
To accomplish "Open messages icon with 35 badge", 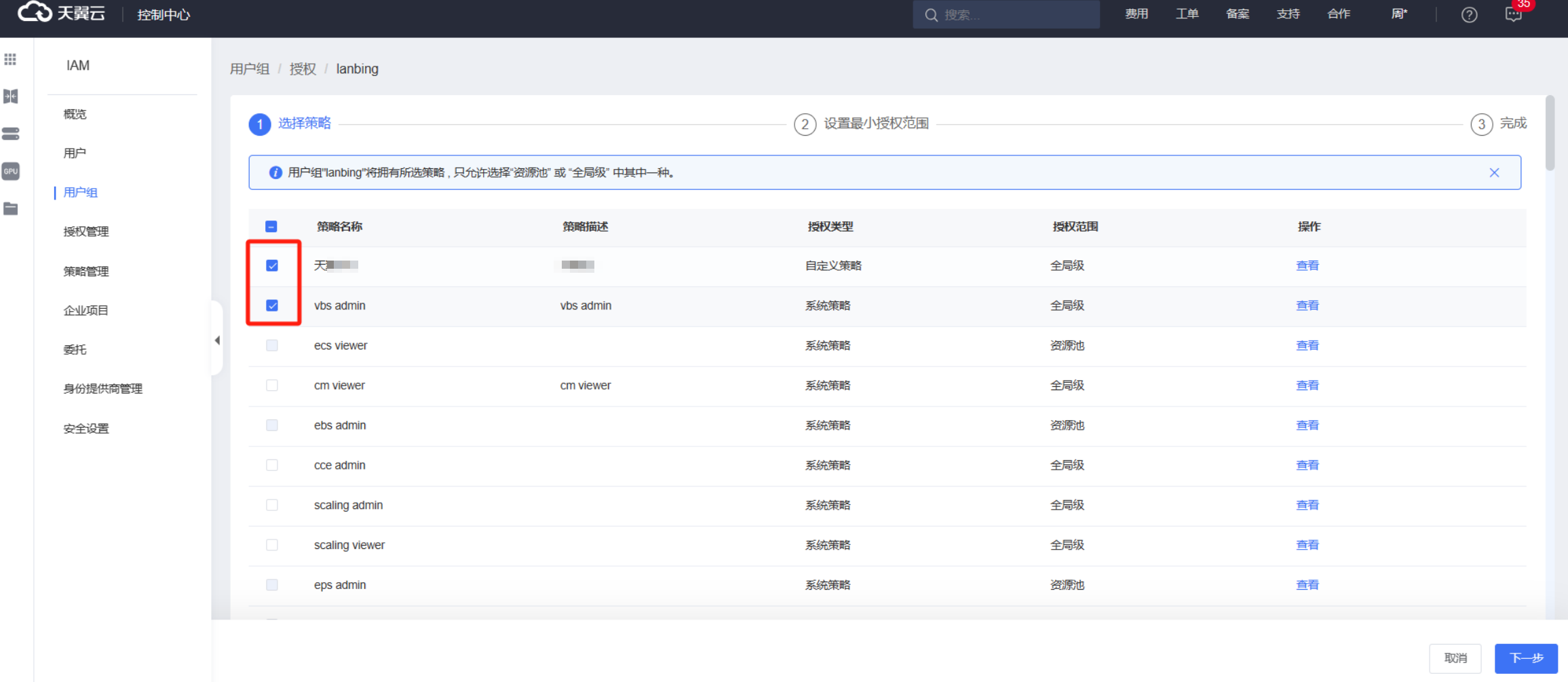I will (1513, 15).
